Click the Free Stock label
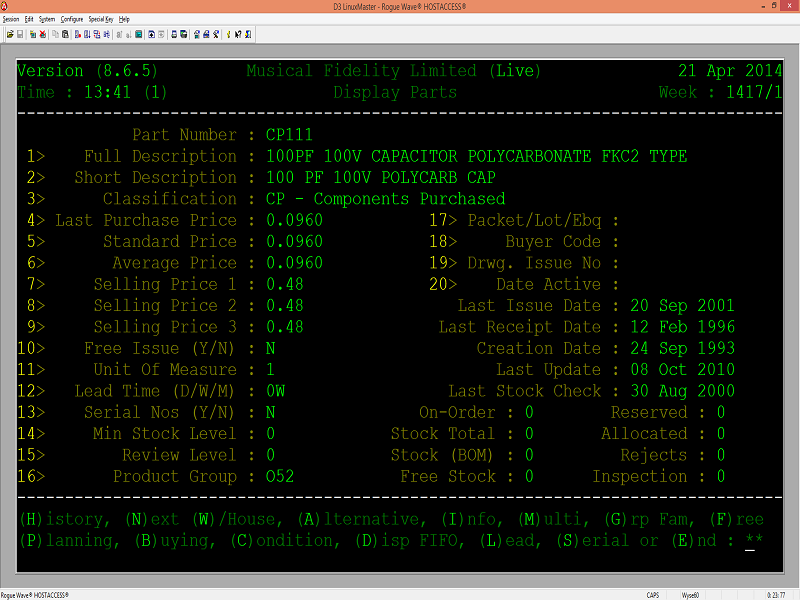The height and width of the screenshot is (600, 800). (447, 477)
